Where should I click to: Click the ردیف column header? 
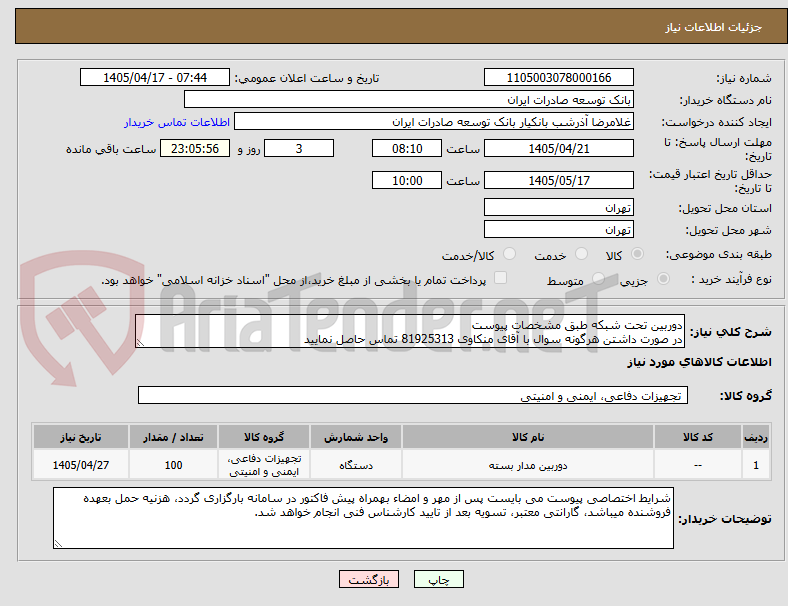point(755,437)
